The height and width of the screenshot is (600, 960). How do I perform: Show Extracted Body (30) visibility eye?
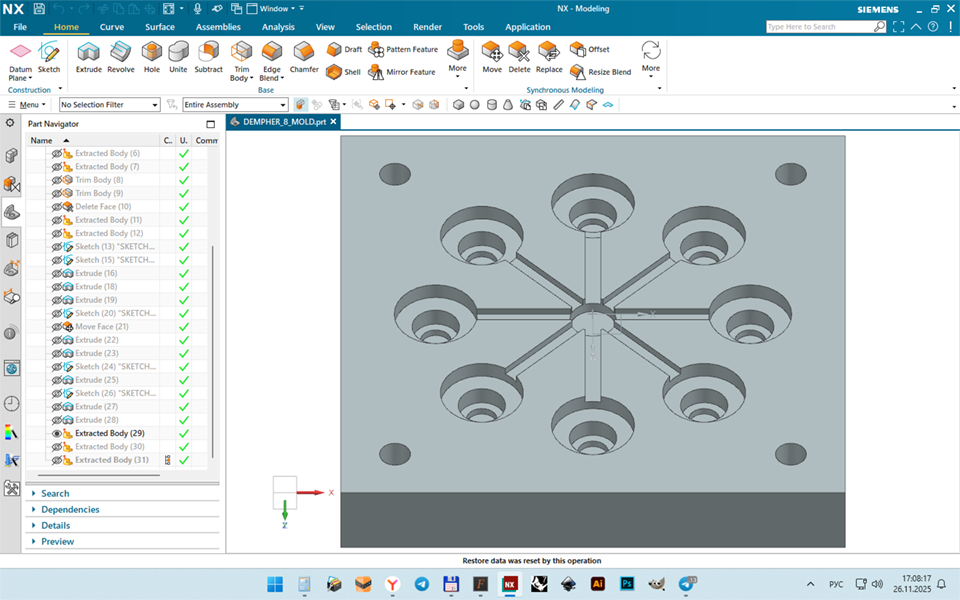coord(57,447)
